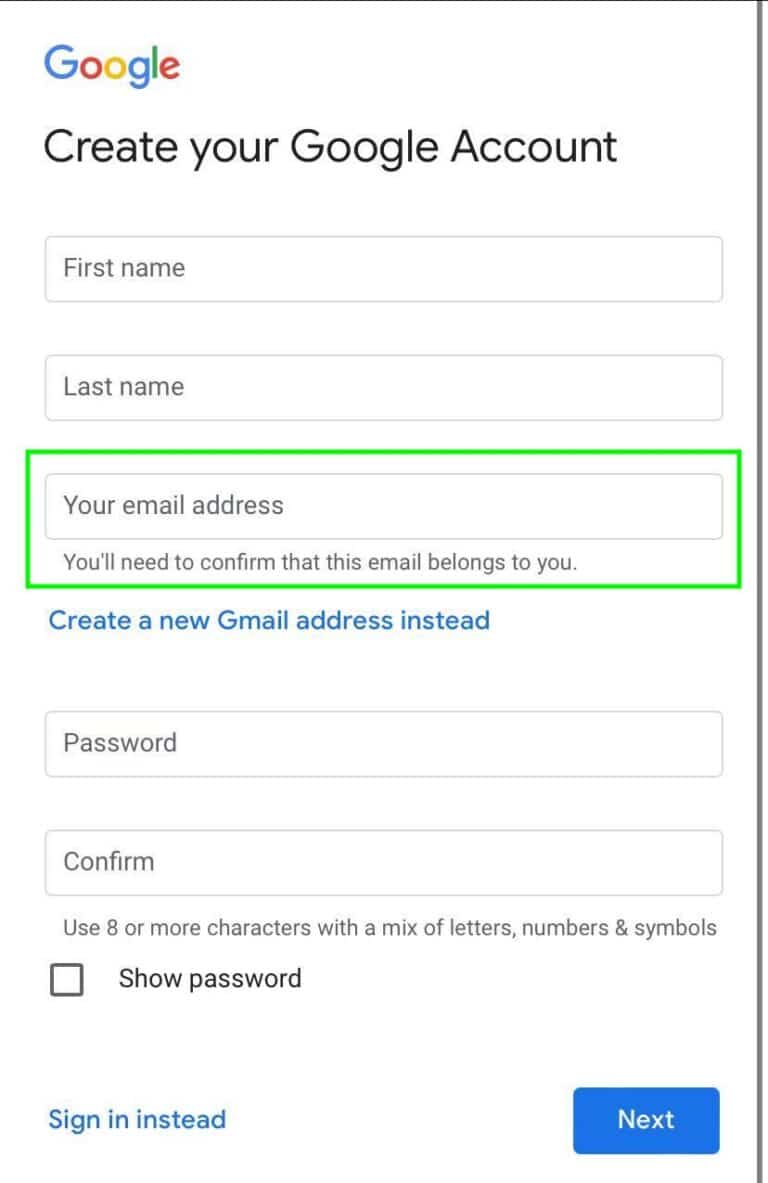Select the Next button to continue
The height and width of the screenshot is (1183, 768).
[x=645, y=1120]
